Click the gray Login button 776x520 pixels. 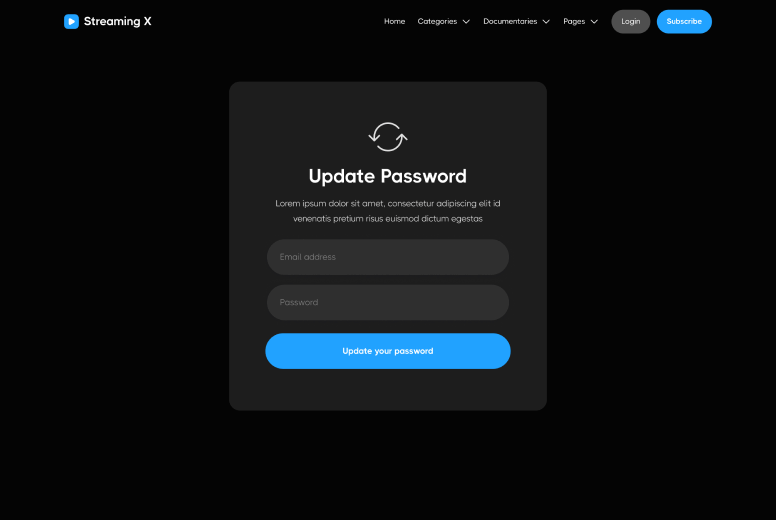click(630, 21)
